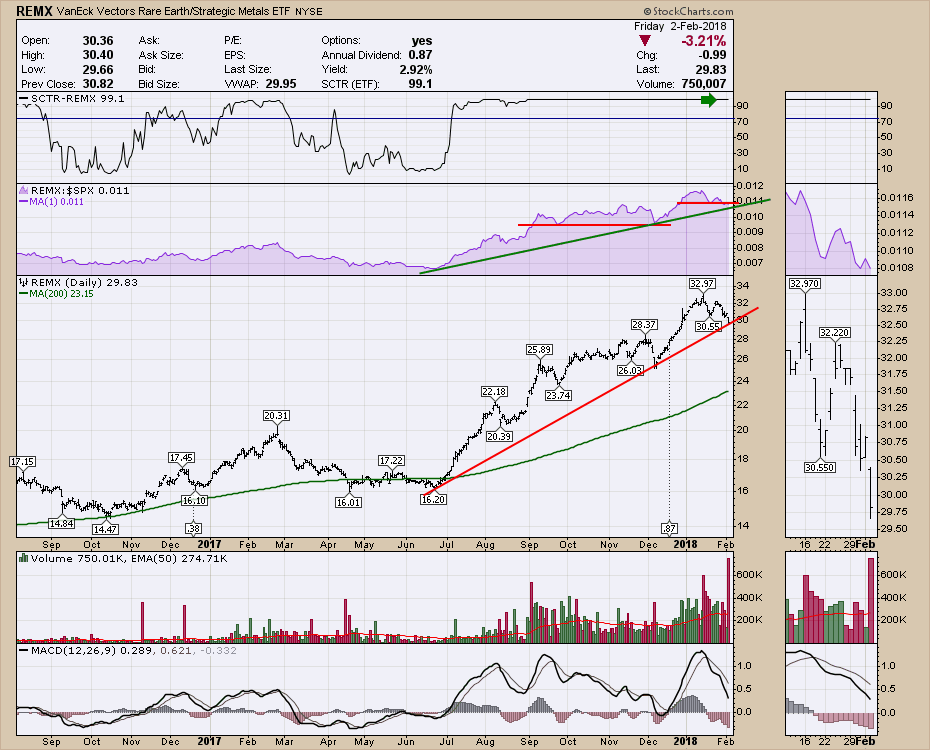Click the -3.21% percent change value
Screen dimensions: 930x750
tap(703, 41)
